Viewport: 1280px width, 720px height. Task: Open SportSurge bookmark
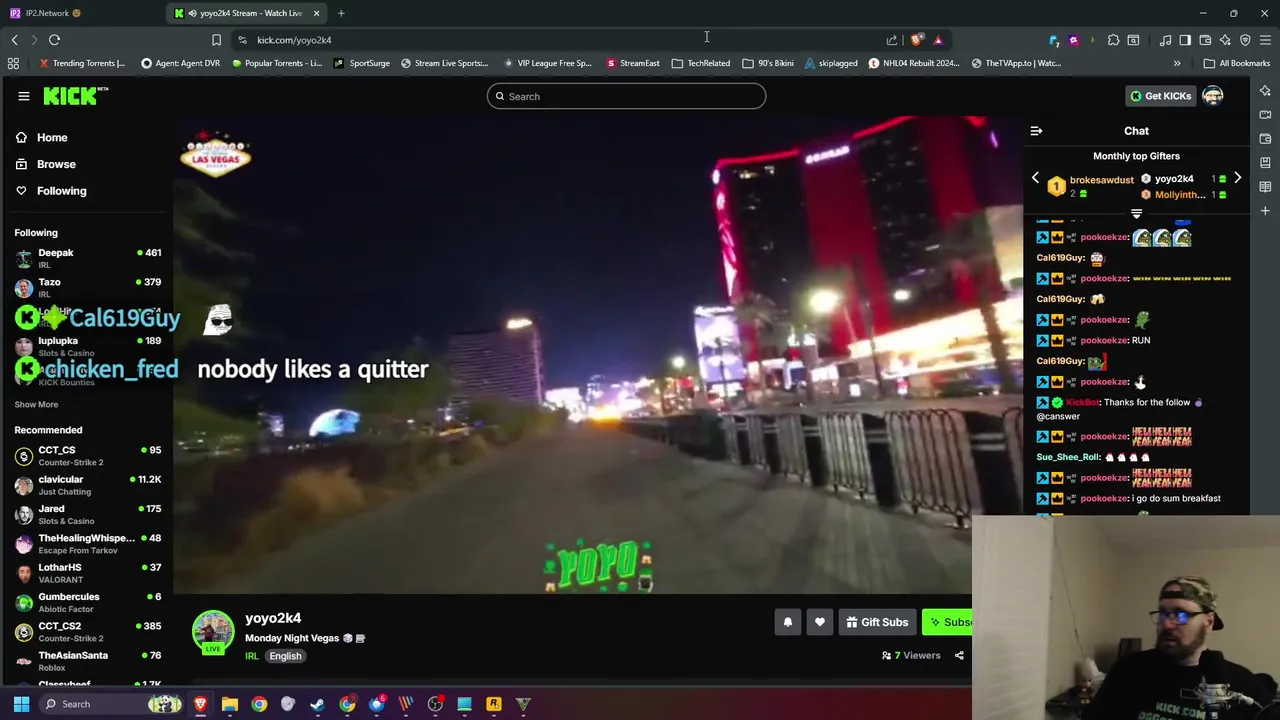pos(362,63)
